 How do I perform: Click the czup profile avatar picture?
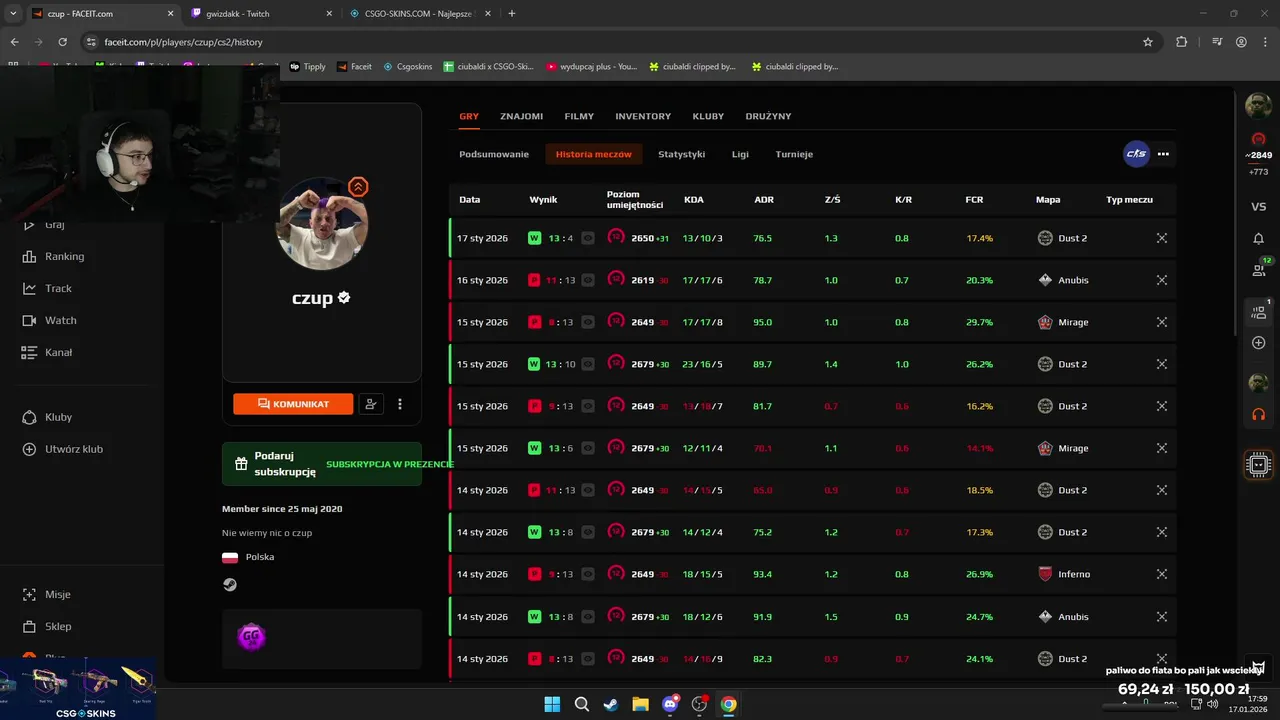coord(322,224)
